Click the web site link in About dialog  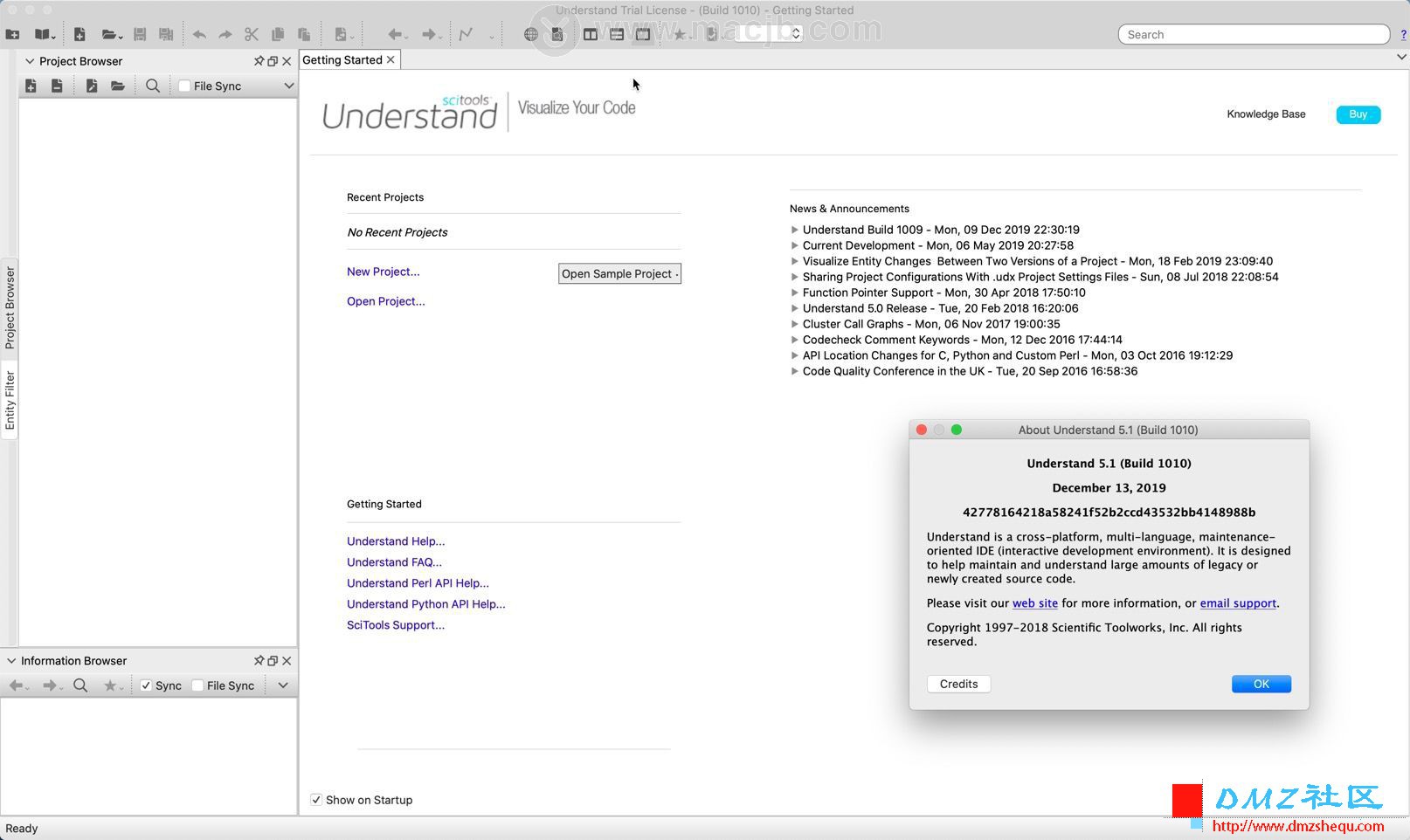tap(1035, 603)
